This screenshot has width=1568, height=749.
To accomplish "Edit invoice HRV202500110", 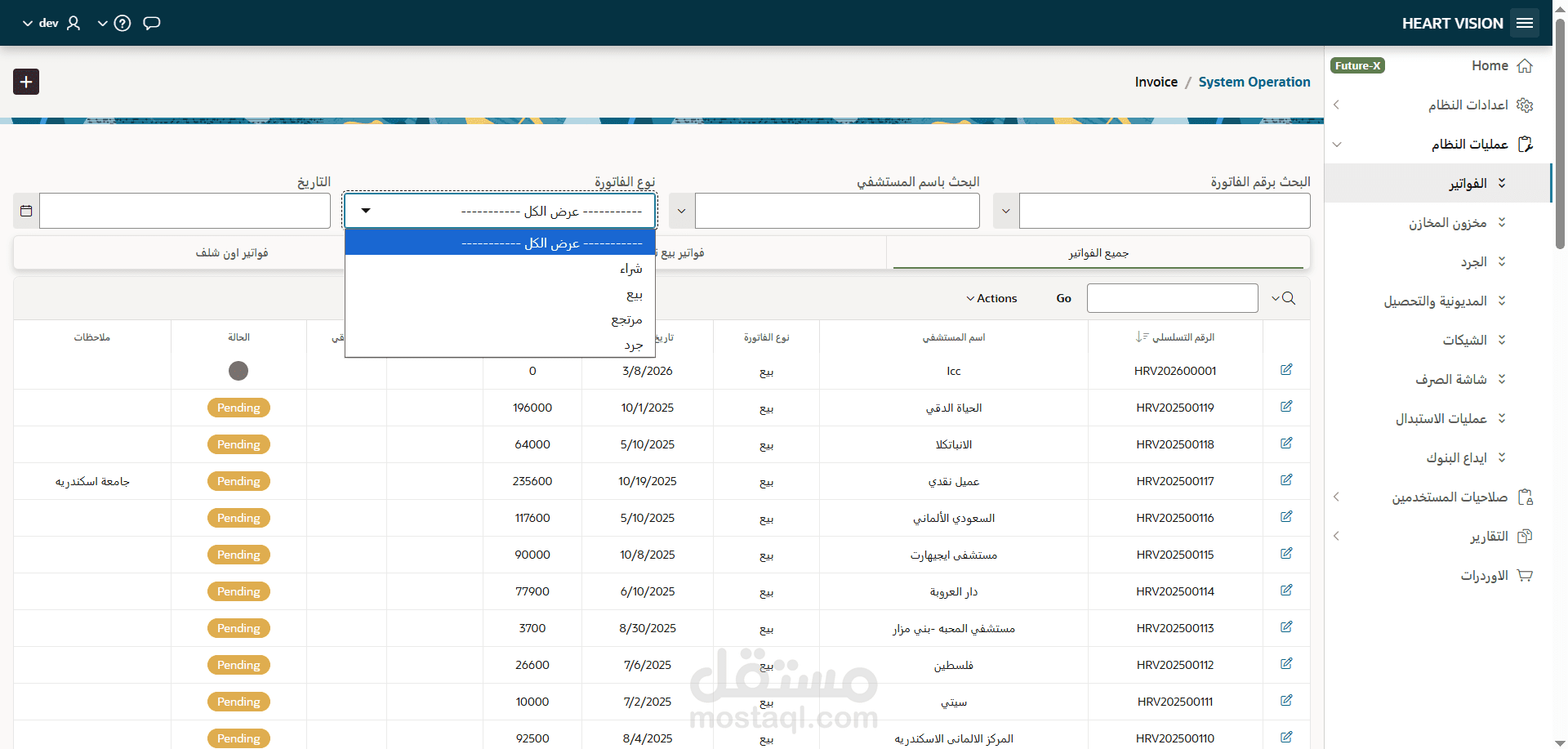I will [1286, 738].
